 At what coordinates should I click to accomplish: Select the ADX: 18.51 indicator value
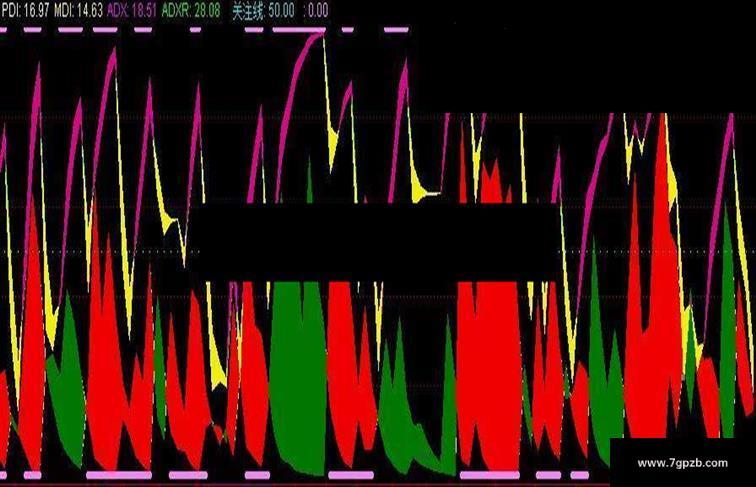click(132, 10)
